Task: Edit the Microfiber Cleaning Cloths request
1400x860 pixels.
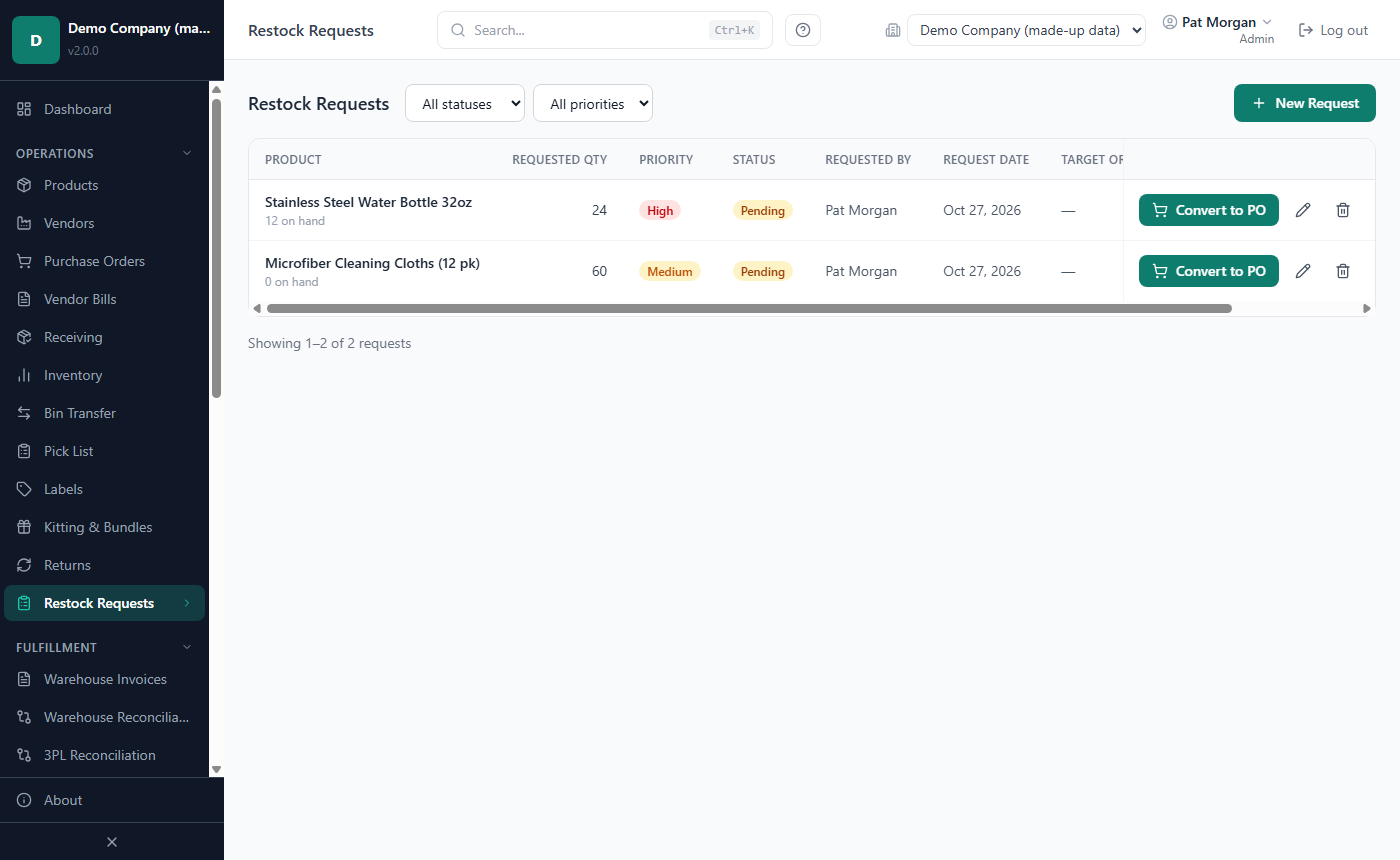Action: pyautogui.click(x=1303, y=271)
